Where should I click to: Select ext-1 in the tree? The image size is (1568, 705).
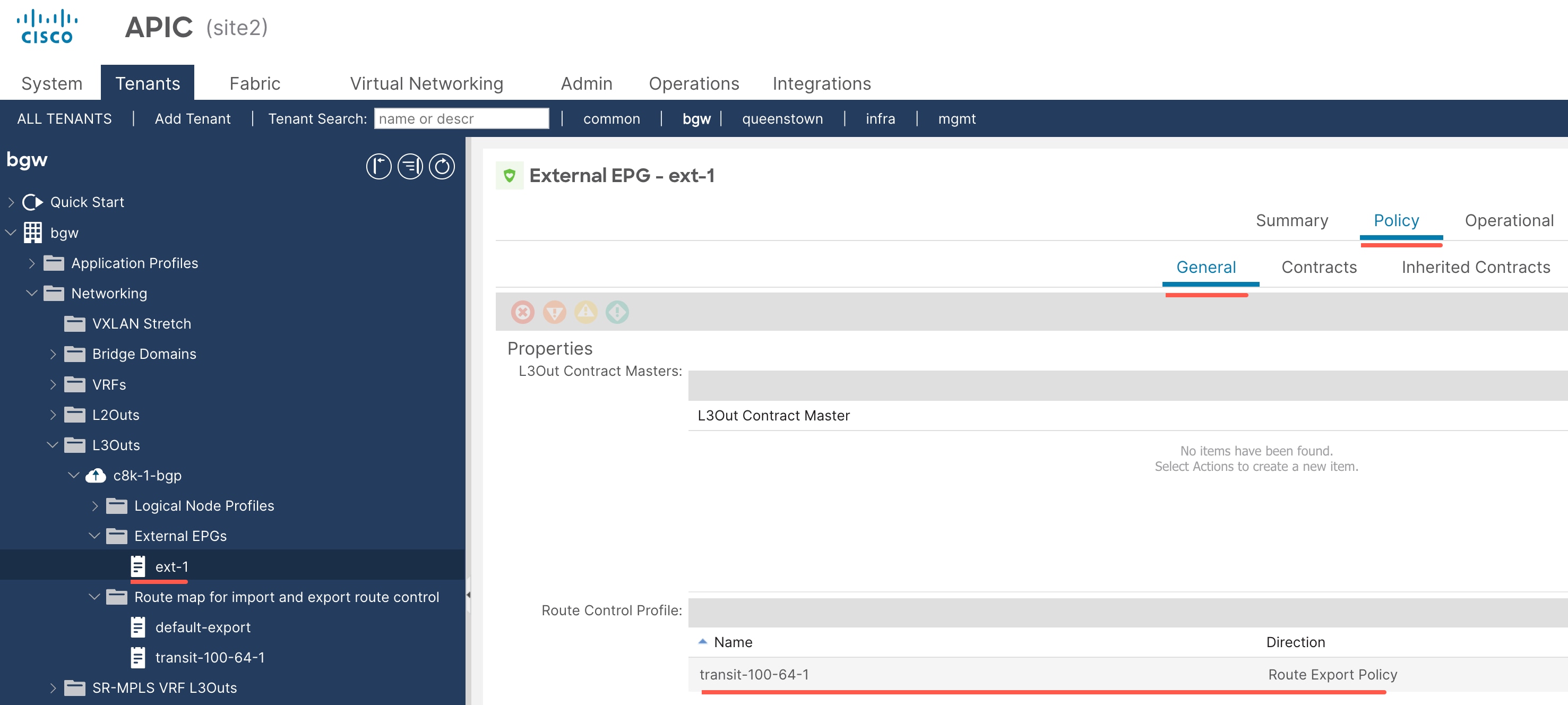(x=171, y=567)
